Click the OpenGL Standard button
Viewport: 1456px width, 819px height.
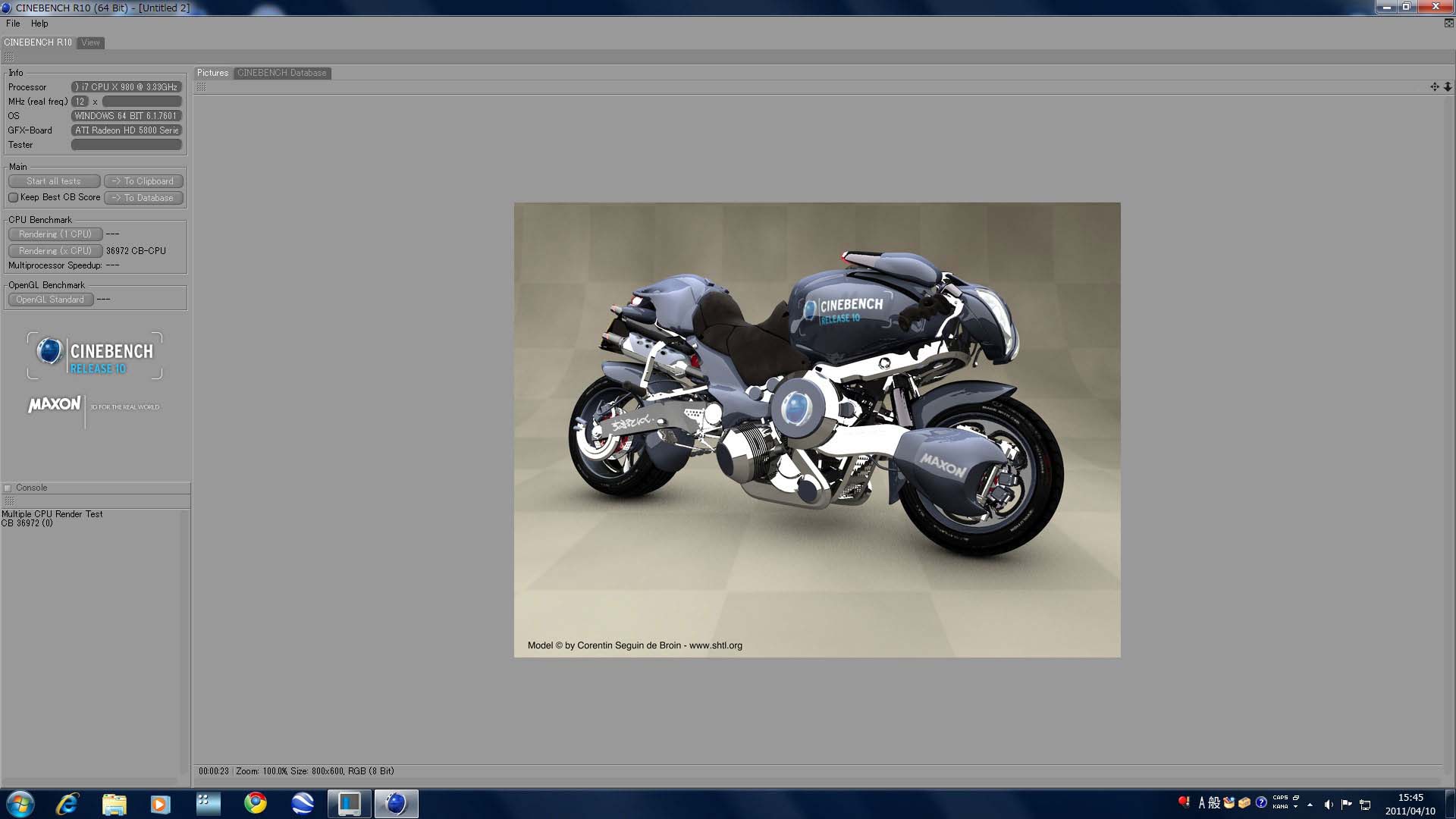pos(50,300)
